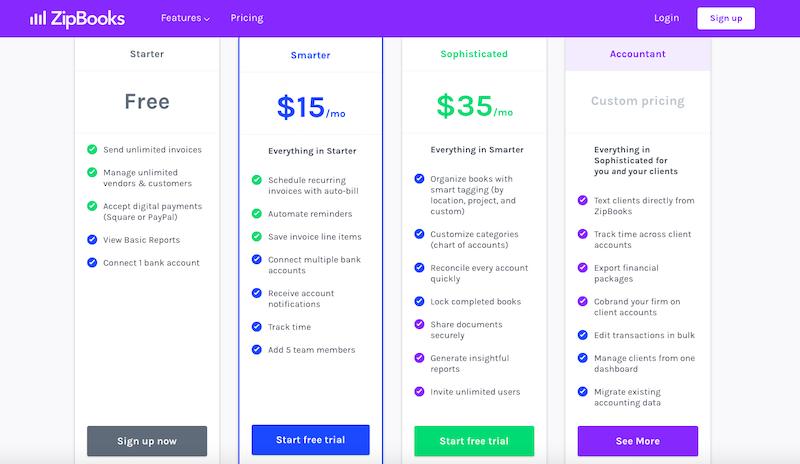Image resolution: width=800 pixels, height=464 pixels.
Task: Click the white Sign up button
Action: (x=726, y=18)
